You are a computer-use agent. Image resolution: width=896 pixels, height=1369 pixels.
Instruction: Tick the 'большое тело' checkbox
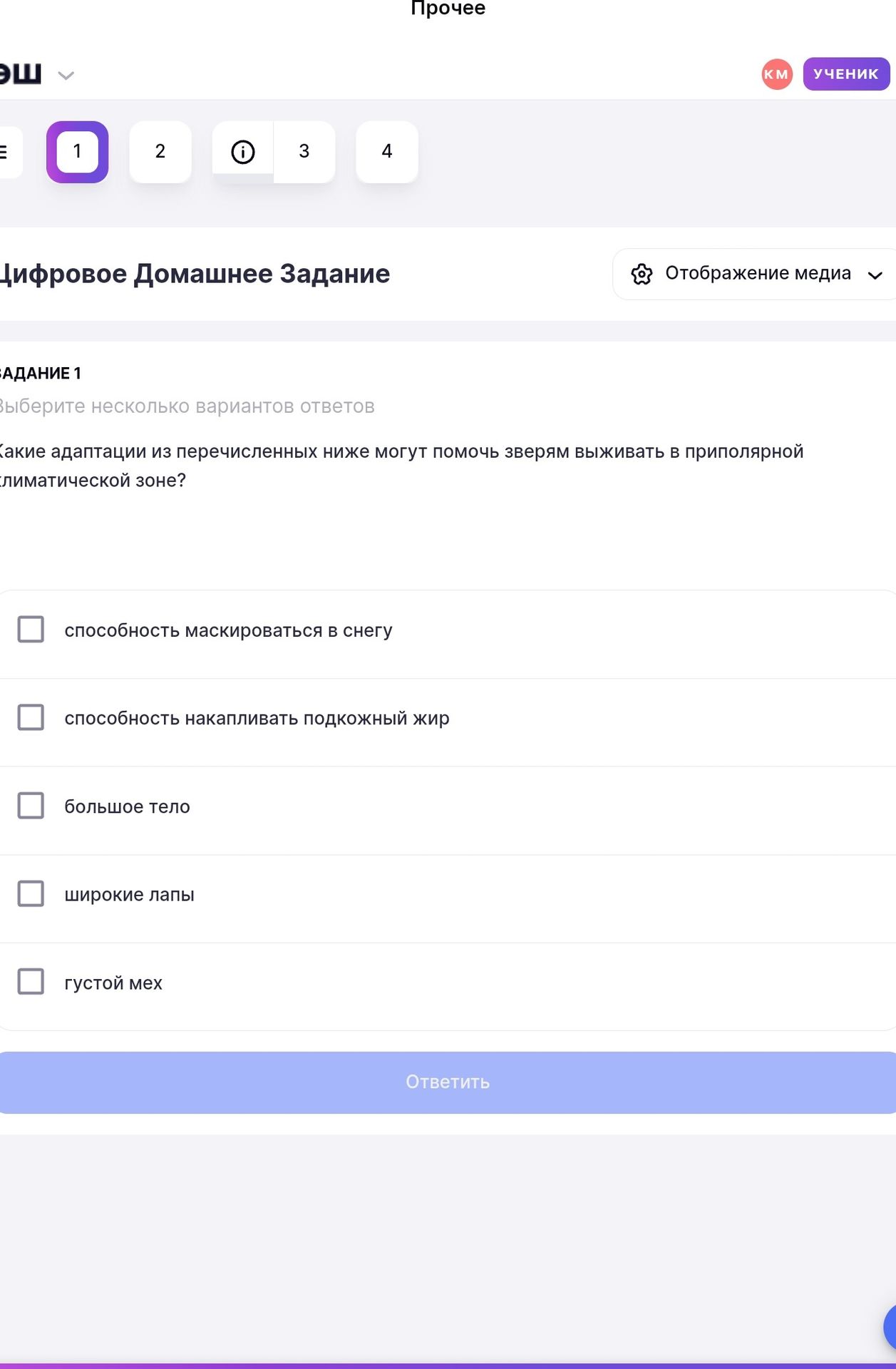tap(31, 806)
